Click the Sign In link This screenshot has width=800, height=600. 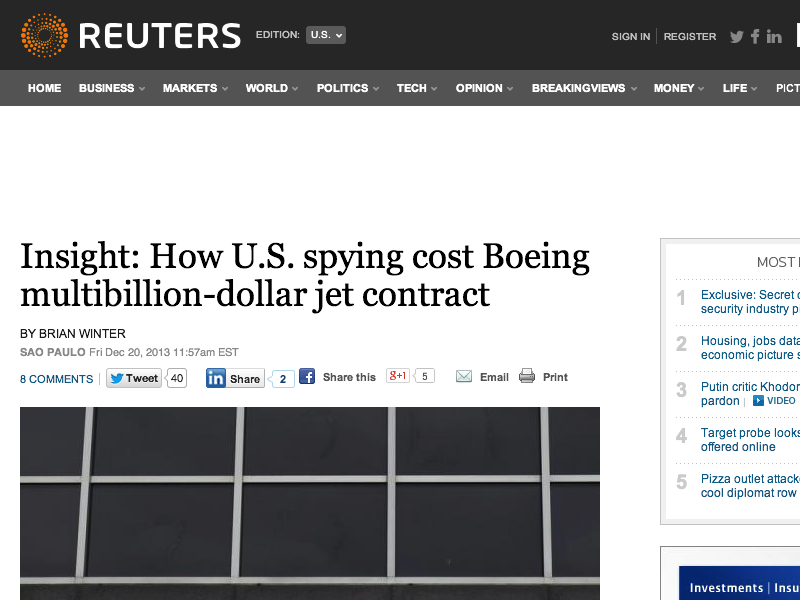(631, 36)
